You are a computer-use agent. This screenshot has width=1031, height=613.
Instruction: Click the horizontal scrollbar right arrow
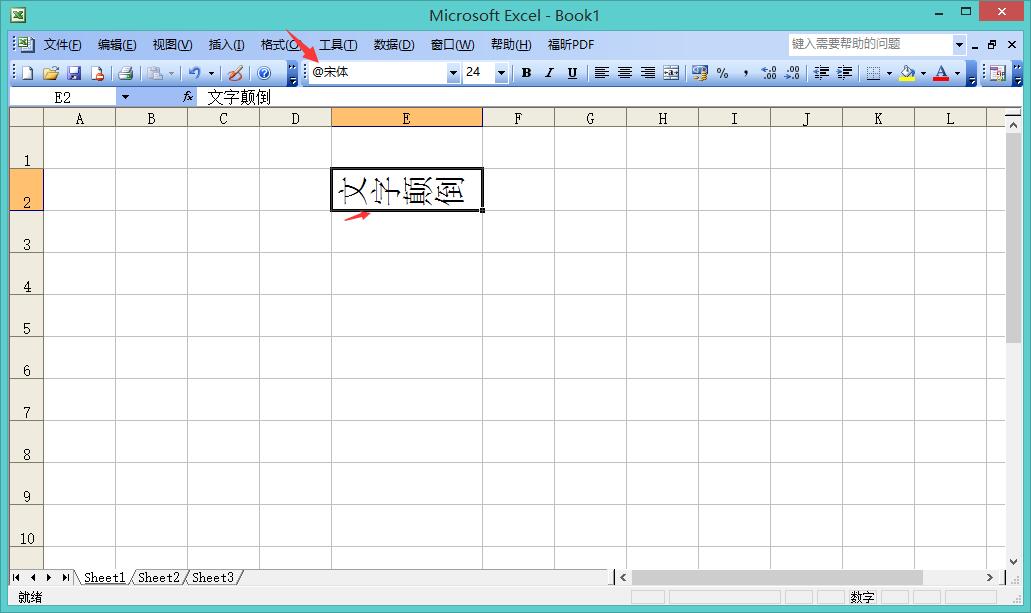(990, 577)
